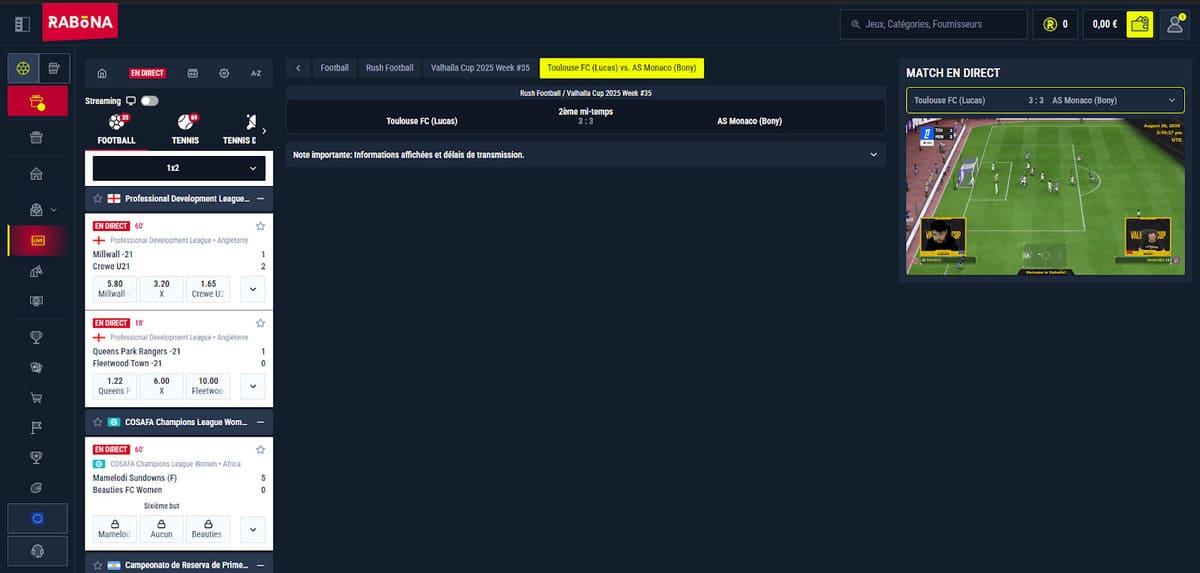Open the calendar icon in sports panel
The image size is (1200, 573).
click(193, 73)
